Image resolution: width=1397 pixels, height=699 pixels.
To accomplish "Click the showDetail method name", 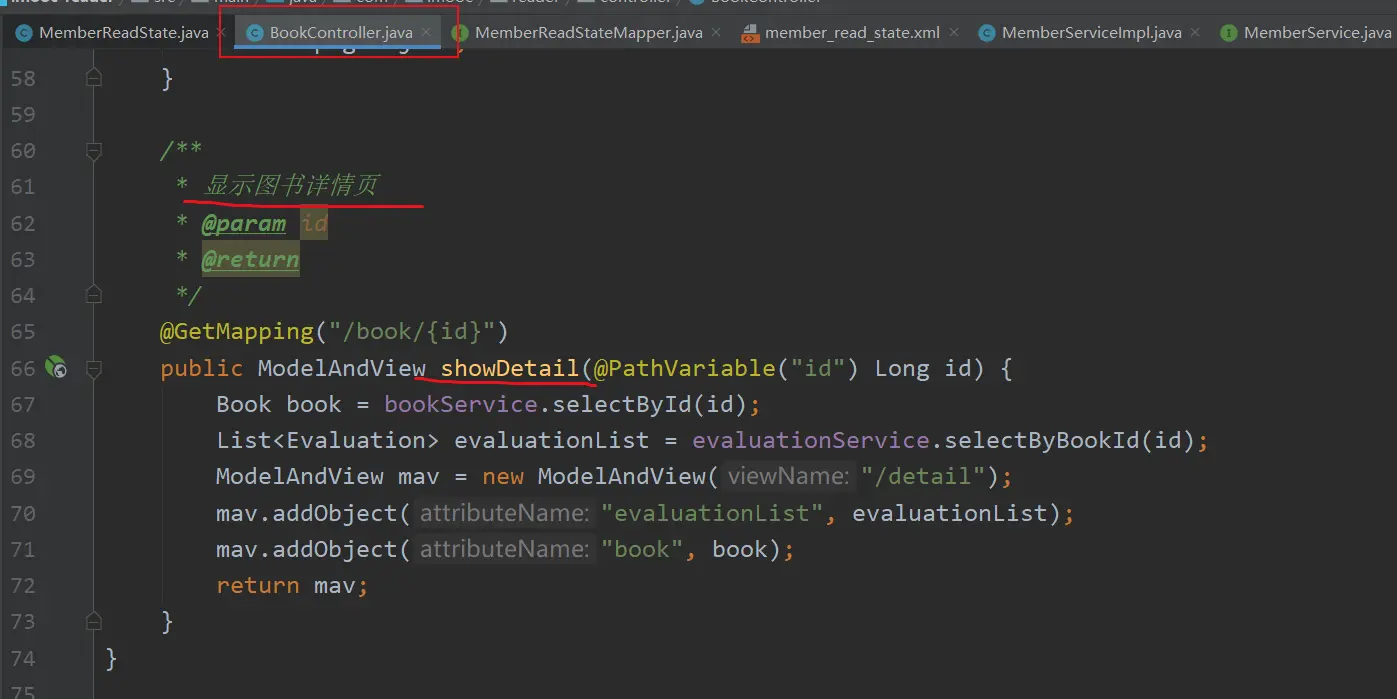I will [510, 369].
